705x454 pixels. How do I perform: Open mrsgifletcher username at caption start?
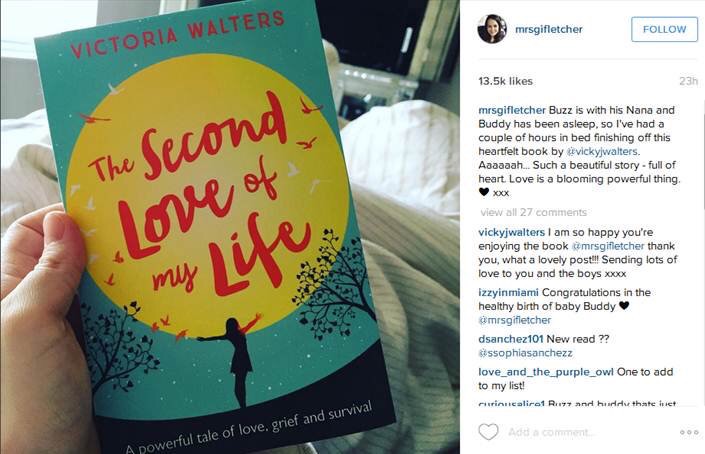click(x=512, y=110)
